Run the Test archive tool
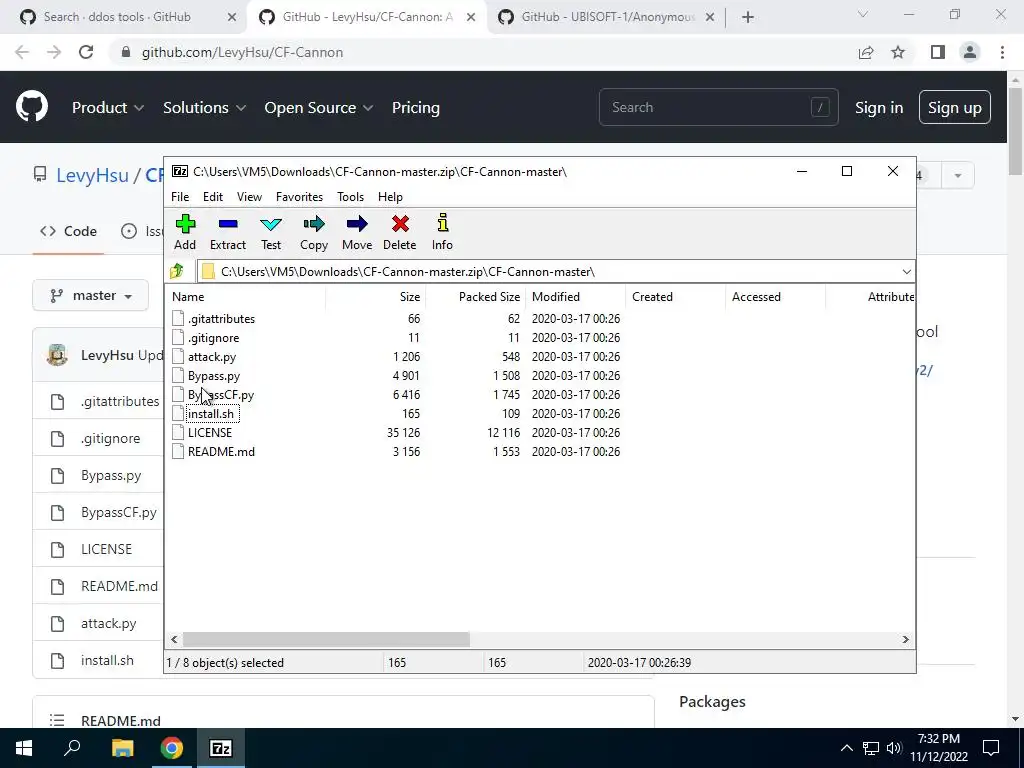 [x=271, y=232]
